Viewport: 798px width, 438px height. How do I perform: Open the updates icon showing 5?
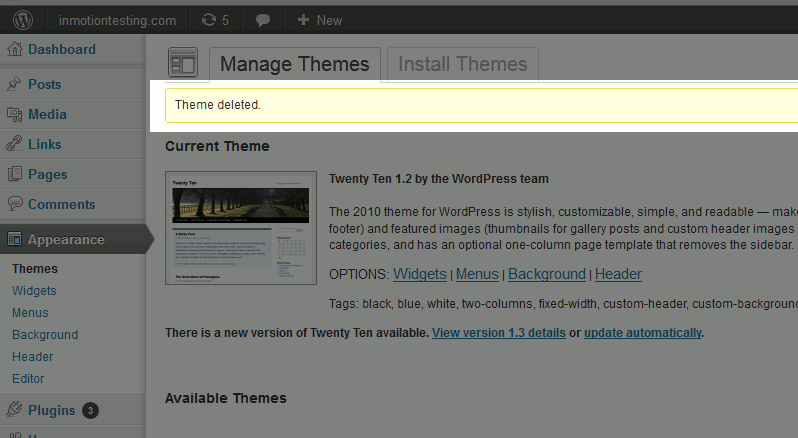(215, 20)
